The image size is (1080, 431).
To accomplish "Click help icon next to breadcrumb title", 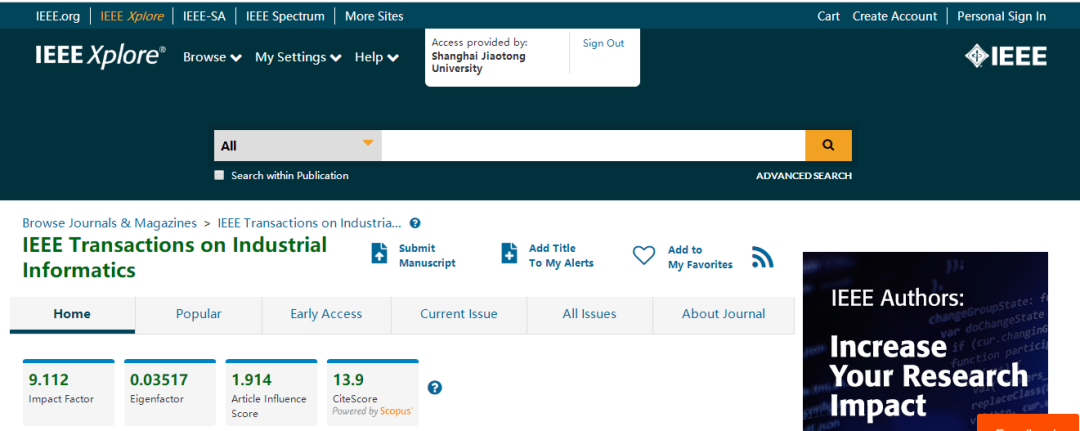I will (415, 223).
